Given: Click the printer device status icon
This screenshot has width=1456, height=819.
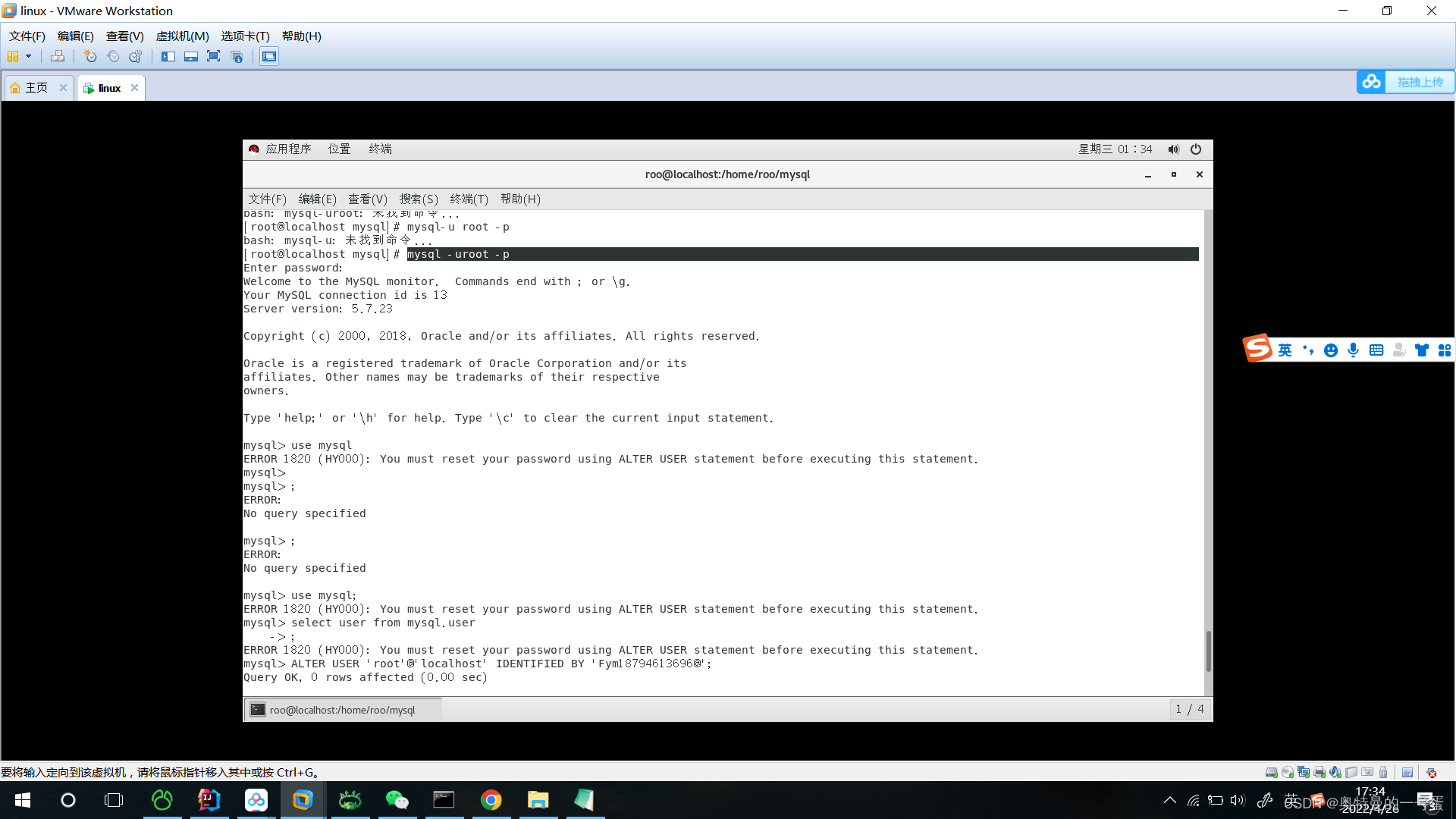Looking at the screenshot, I should (1319, 773).
